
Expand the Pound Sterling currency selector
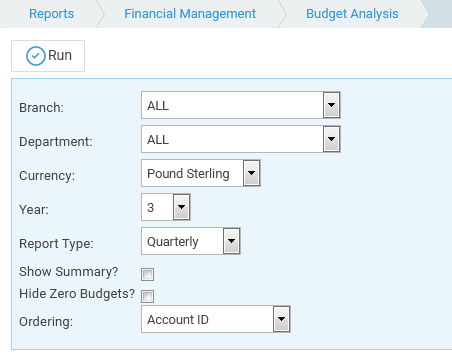click(201, 173)
